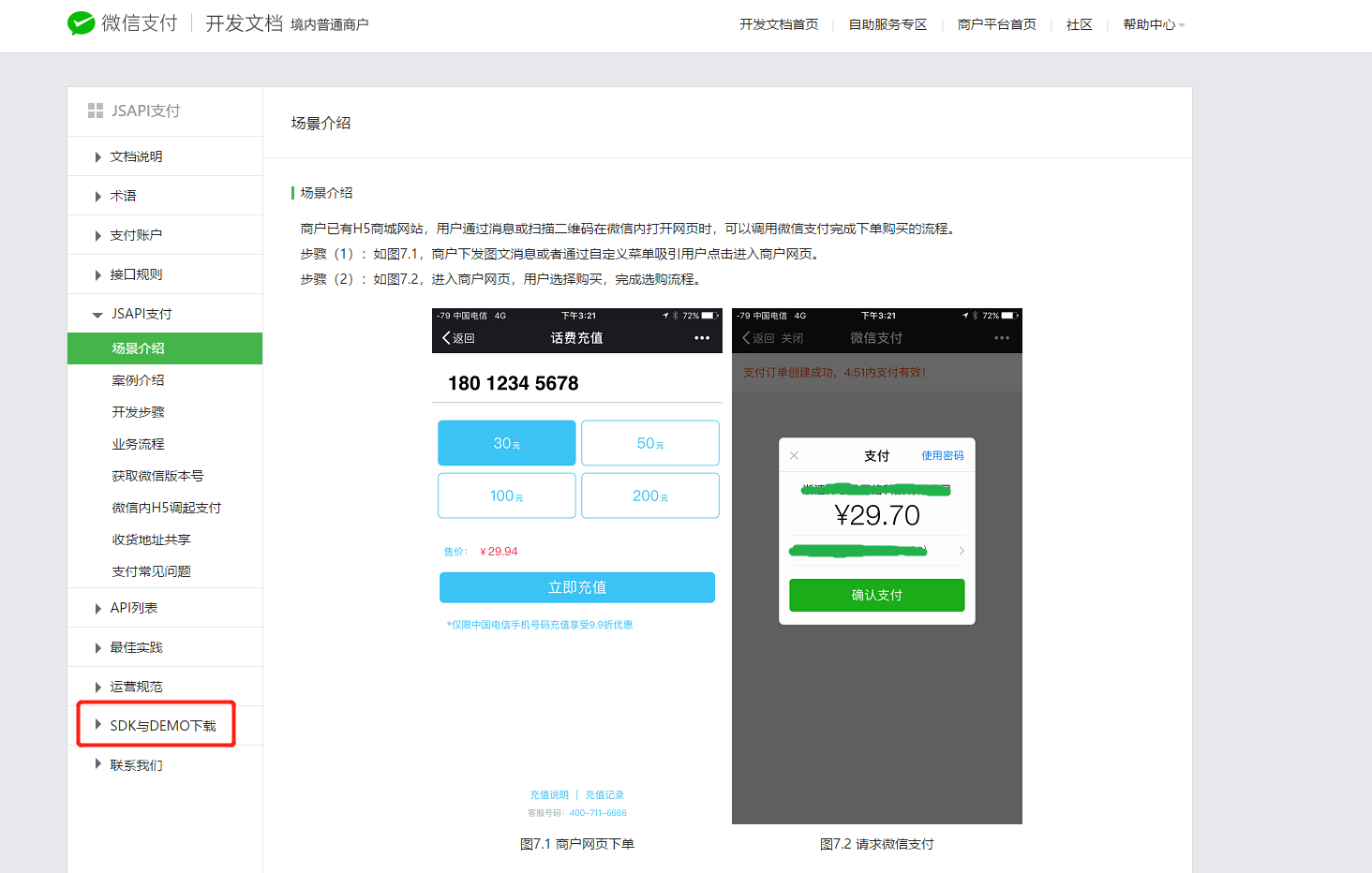Expand the 术语 section arrow
The image size is (1372, 873).
click(97, 197)
